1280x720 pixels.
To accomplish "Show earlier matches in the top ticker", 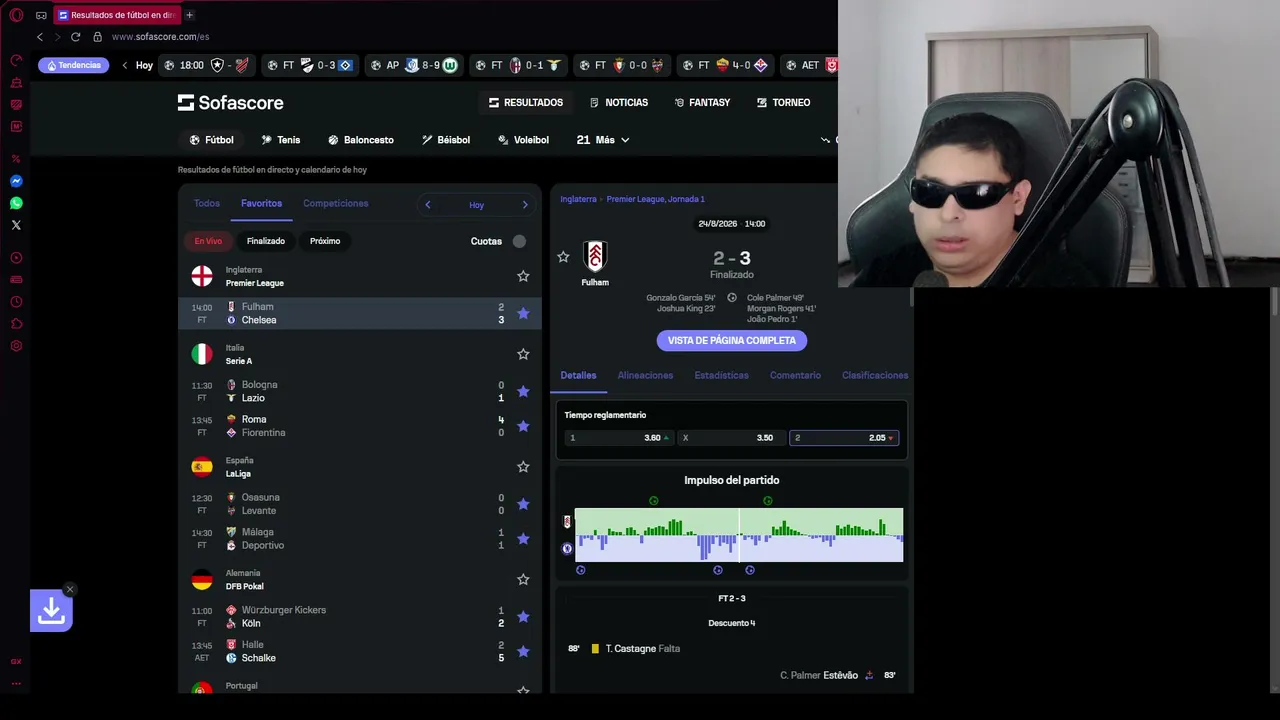I will pyautogui.click(x=125, y=65).
